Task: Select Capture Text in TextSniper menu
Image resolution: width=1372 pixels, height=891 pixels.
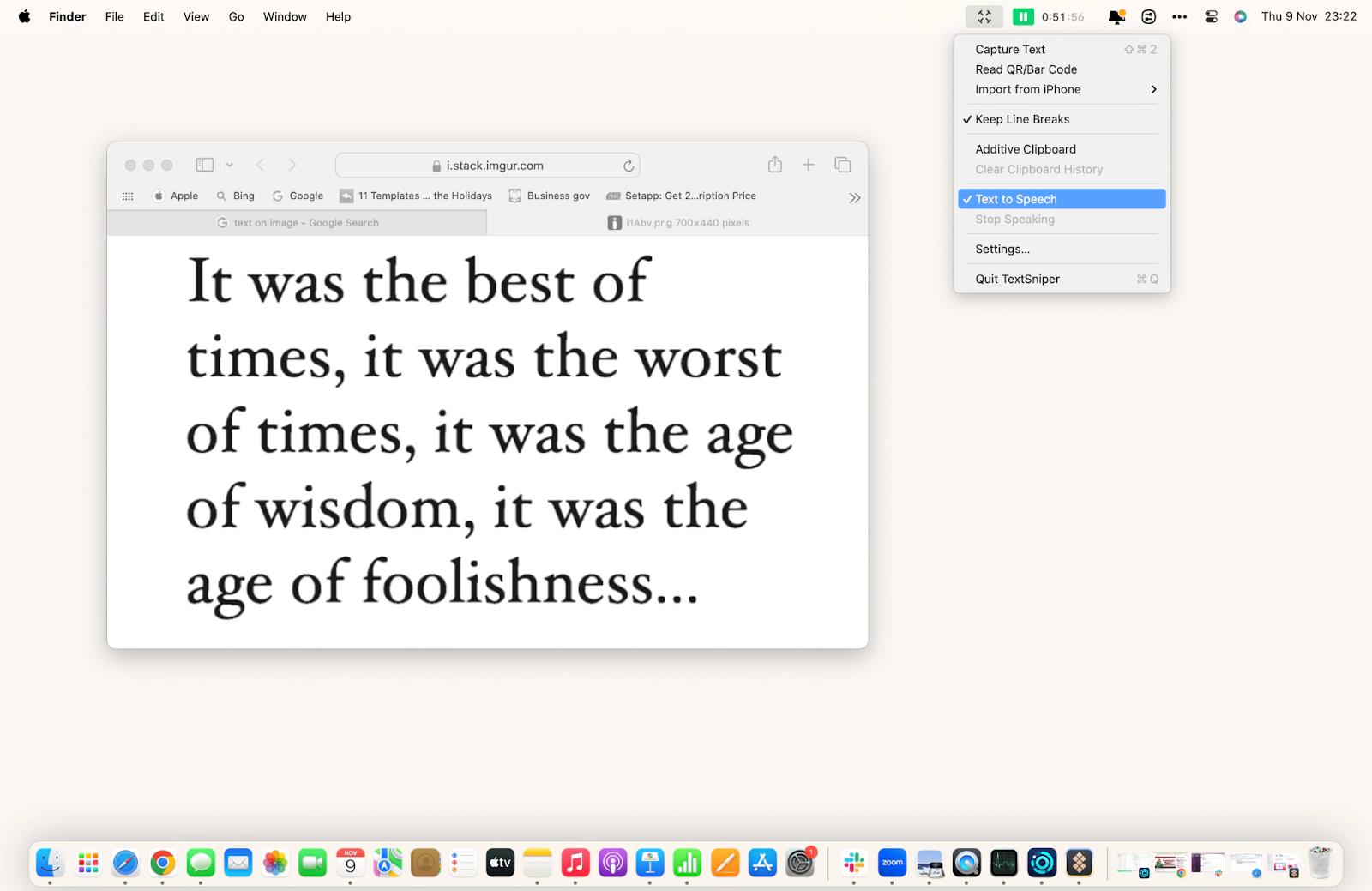Action: coord(1062,50)
